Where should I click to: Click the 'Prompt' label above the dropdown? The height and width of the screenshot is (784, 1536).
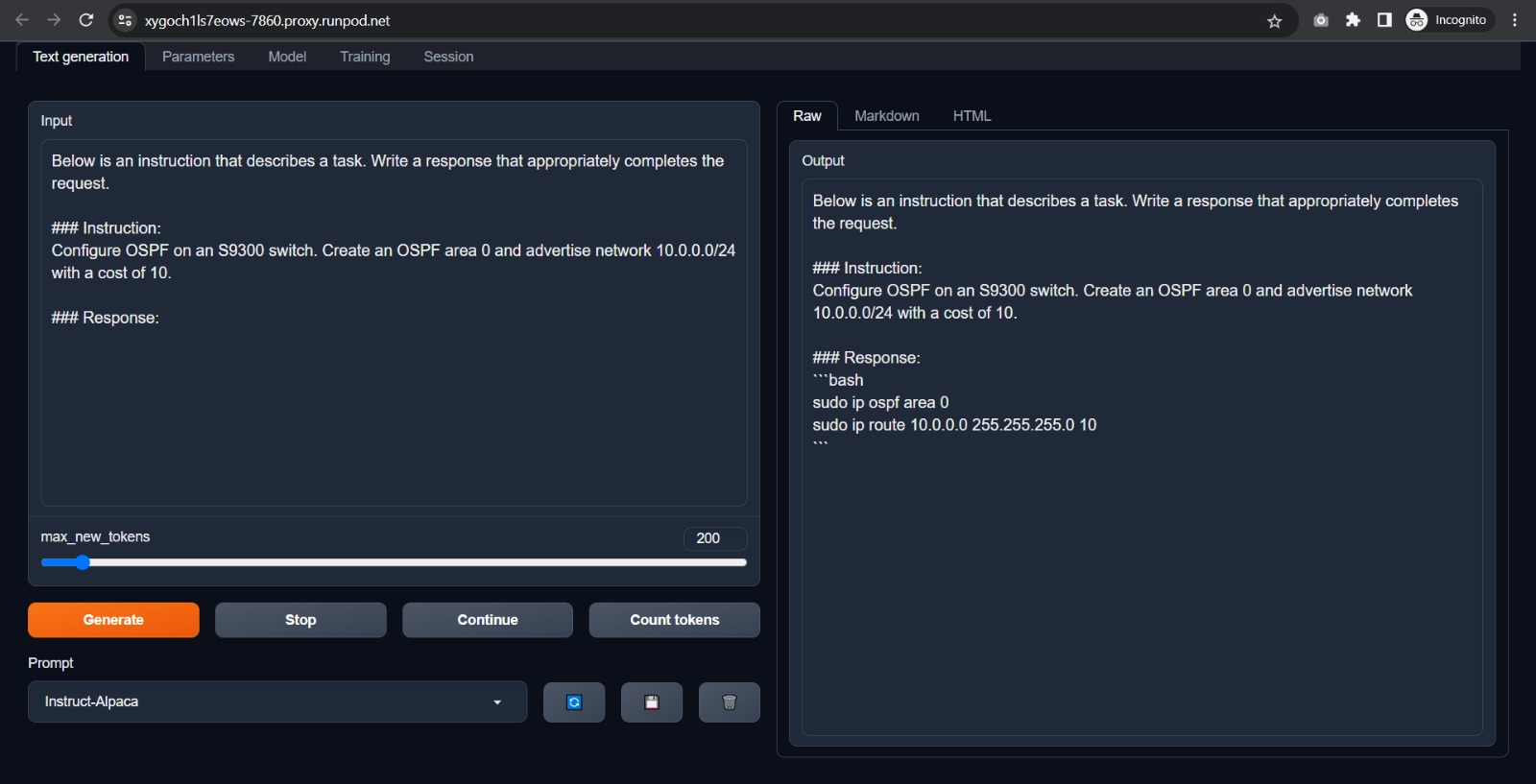pos(51,663)
